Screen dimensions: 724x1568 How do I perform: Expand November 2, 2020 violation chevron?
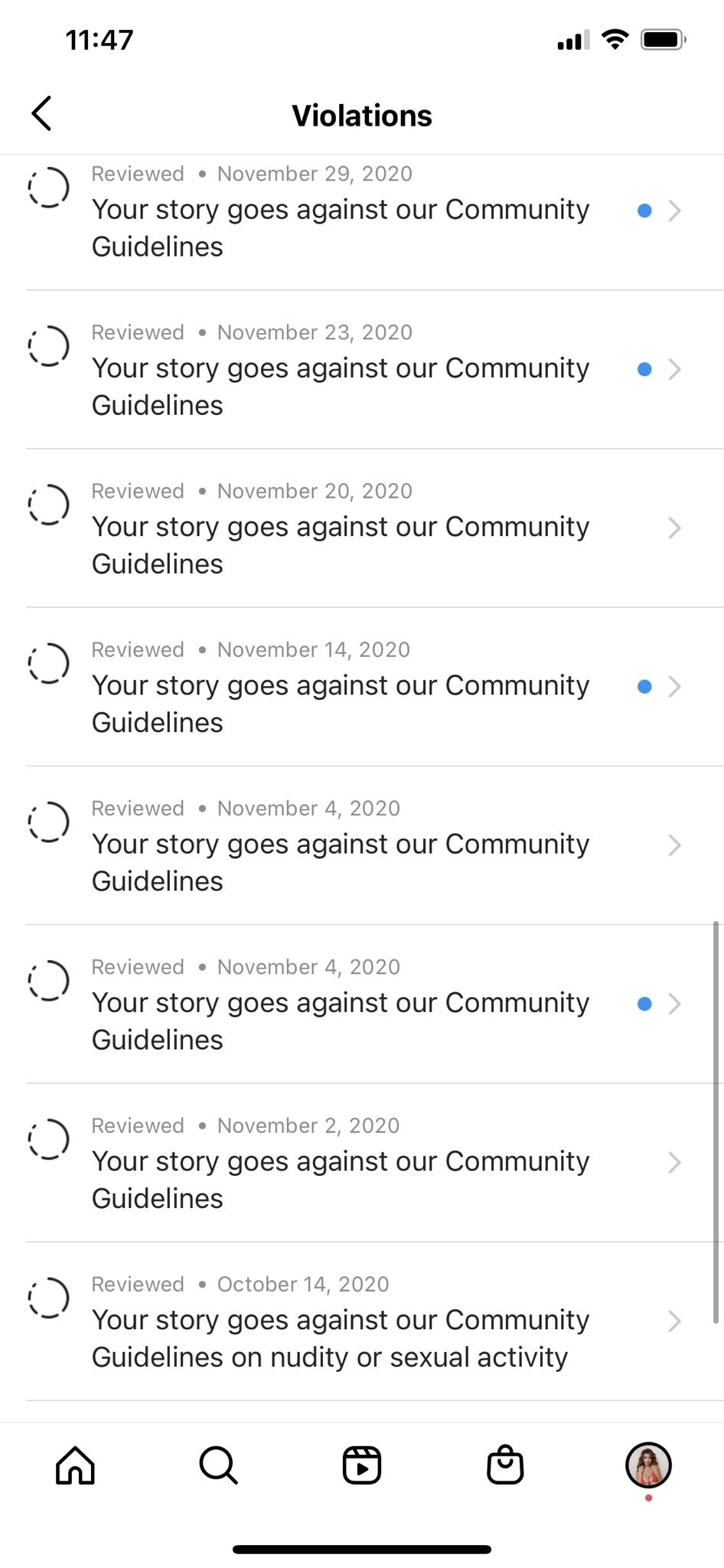coord(674,1162)
